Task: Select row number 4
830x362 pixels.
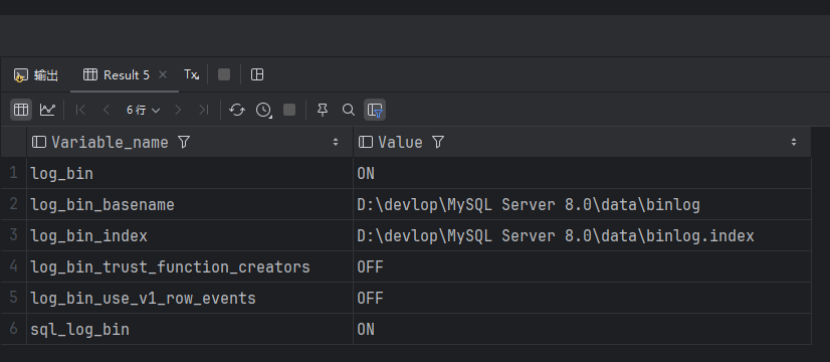Action: point(13,267)
